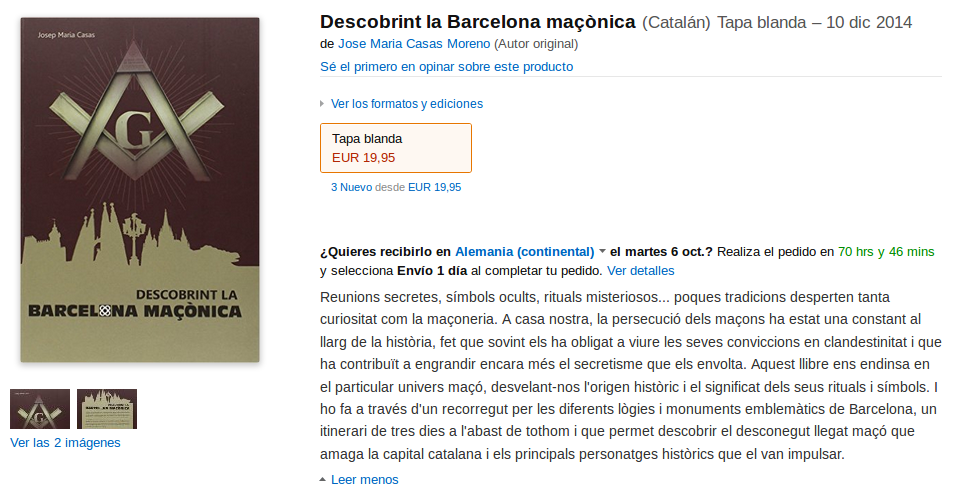Select the back cover thumbnail
Viewport: 980px width, 498px height.
coord(107,409)
